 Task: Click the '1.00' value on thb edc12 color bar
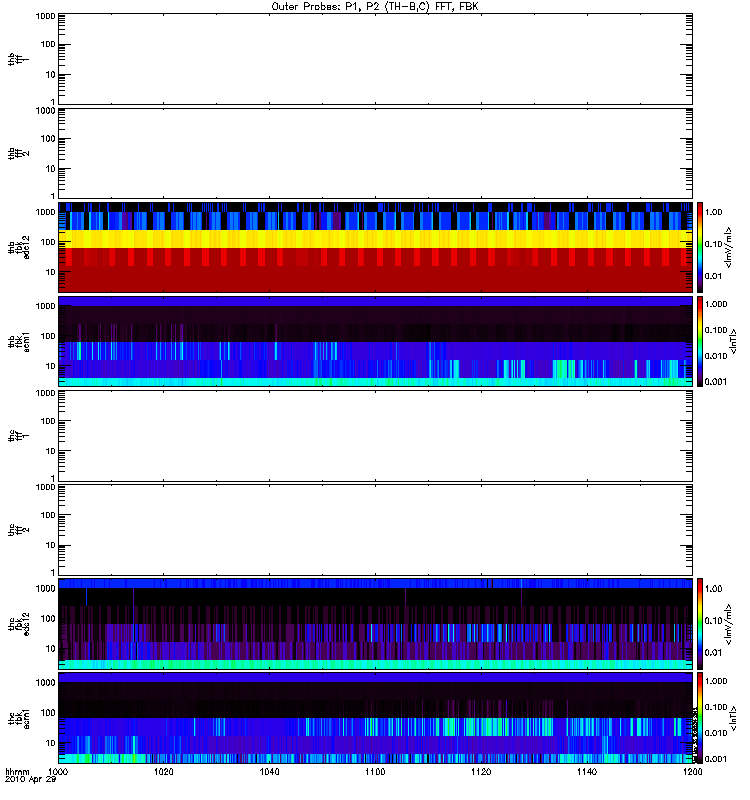(x=713, y=212)
